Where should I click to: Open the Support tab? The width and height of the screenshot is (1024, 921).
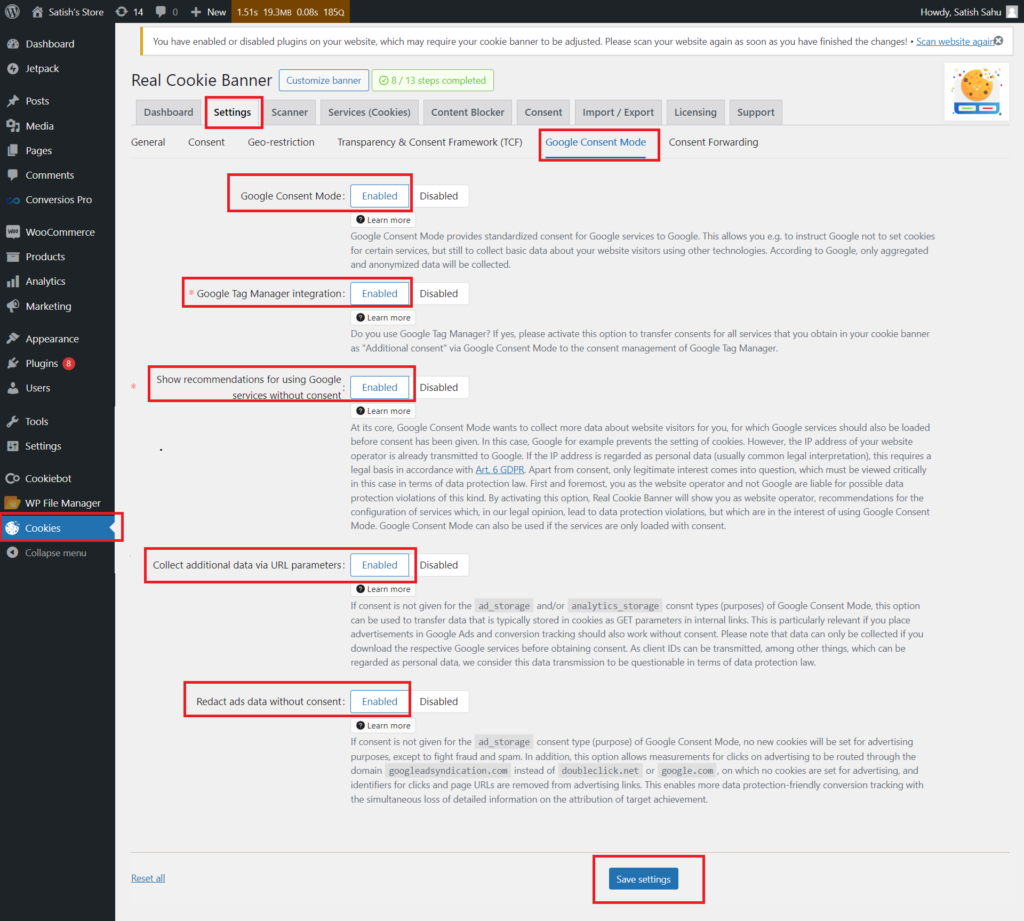(756, 112)
